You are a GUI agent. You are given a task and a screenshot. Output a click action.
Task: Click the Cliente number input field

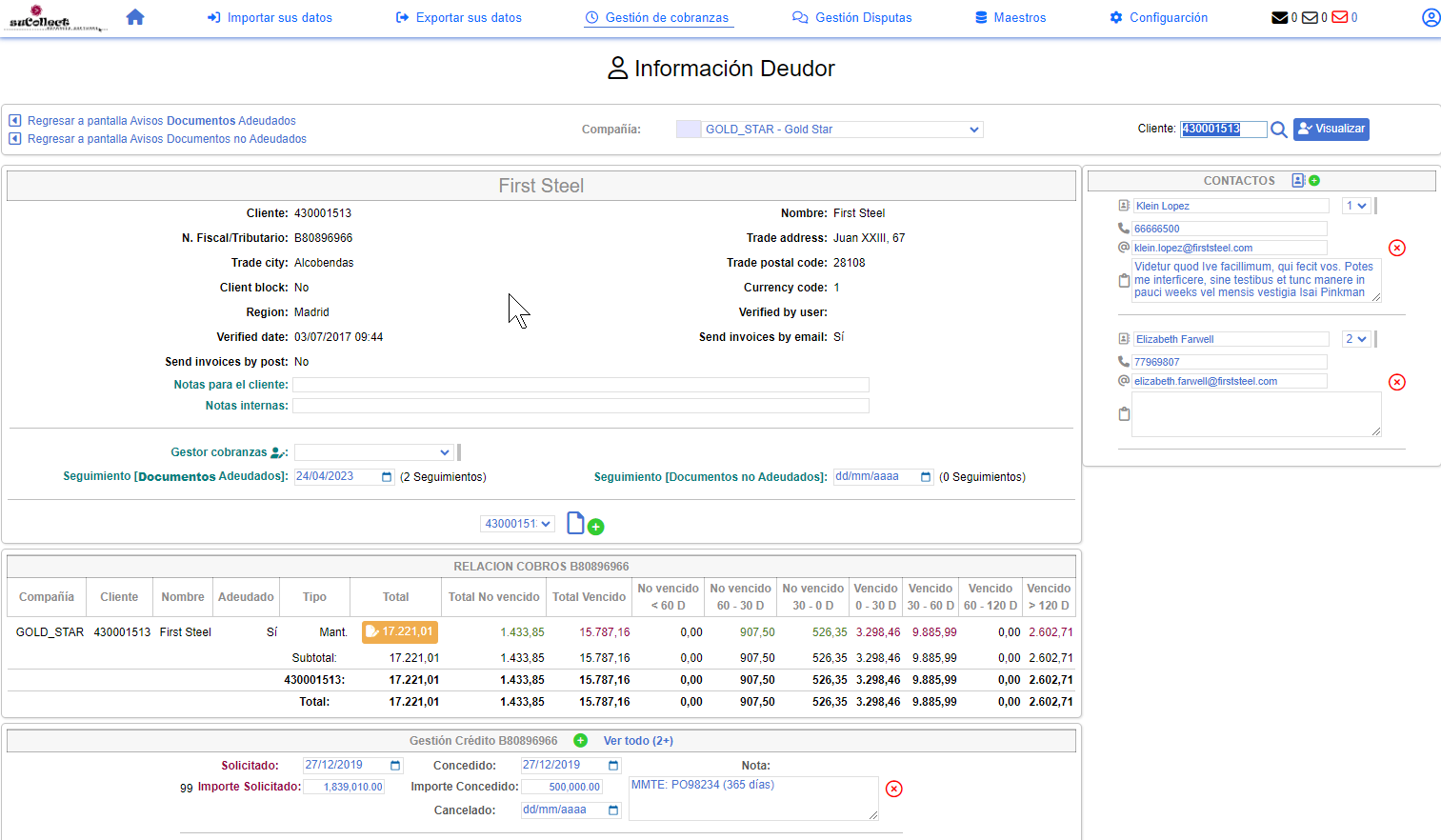(x=1224, y=130)
